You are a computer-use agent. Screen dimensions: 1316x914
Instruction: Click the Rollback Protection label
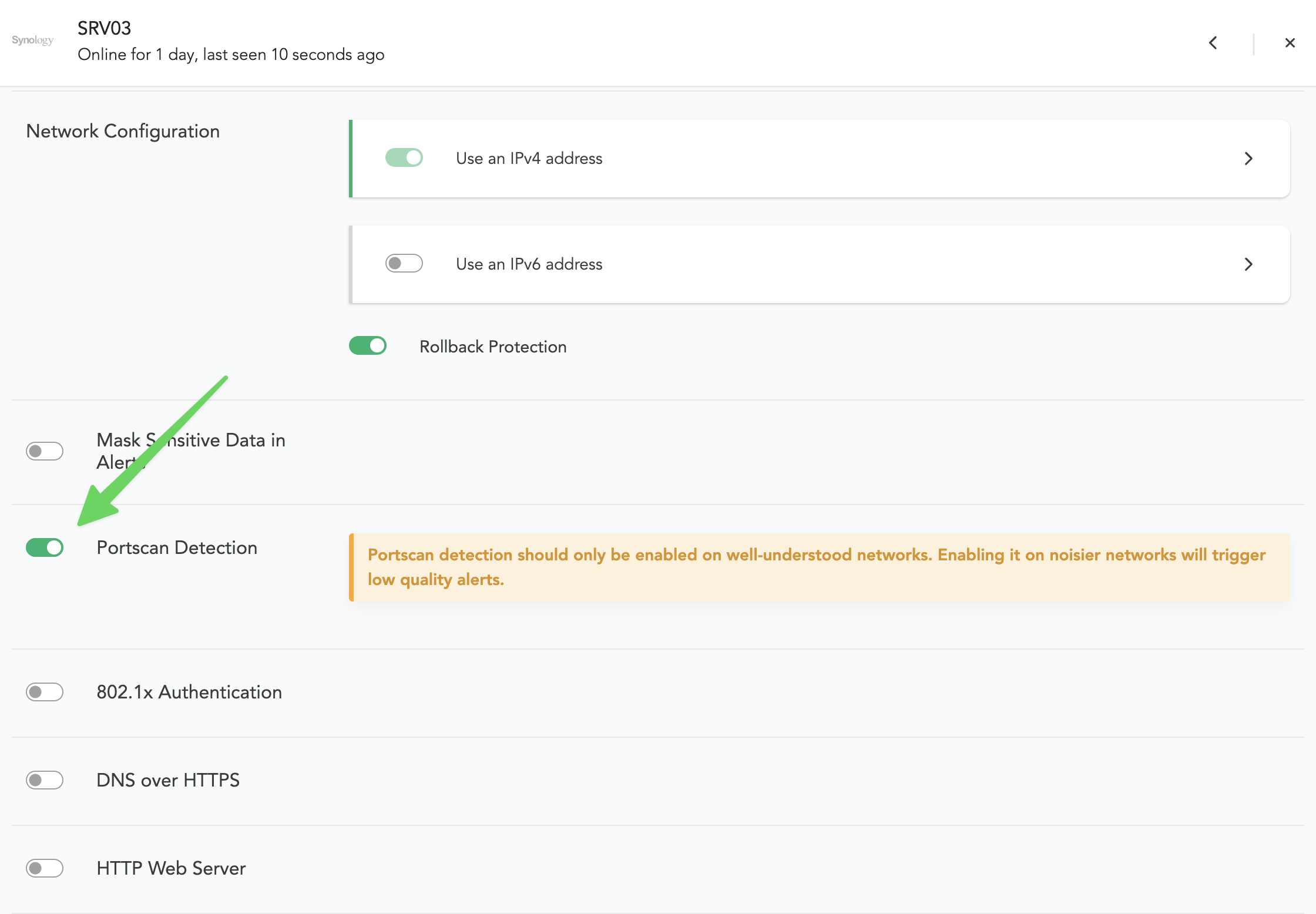(493, 347)
